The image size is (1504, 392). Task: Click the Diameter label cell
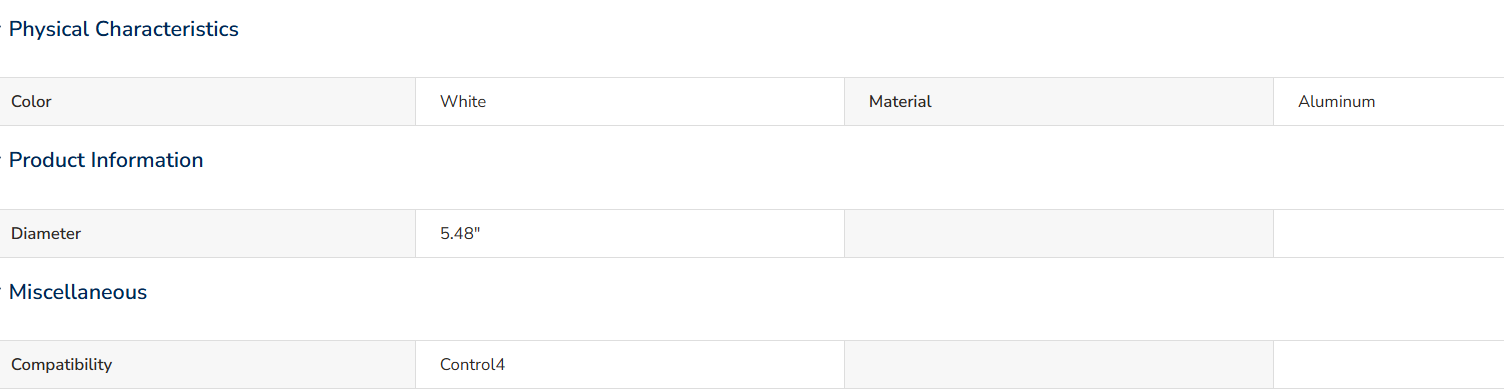(x=207, y=234)
